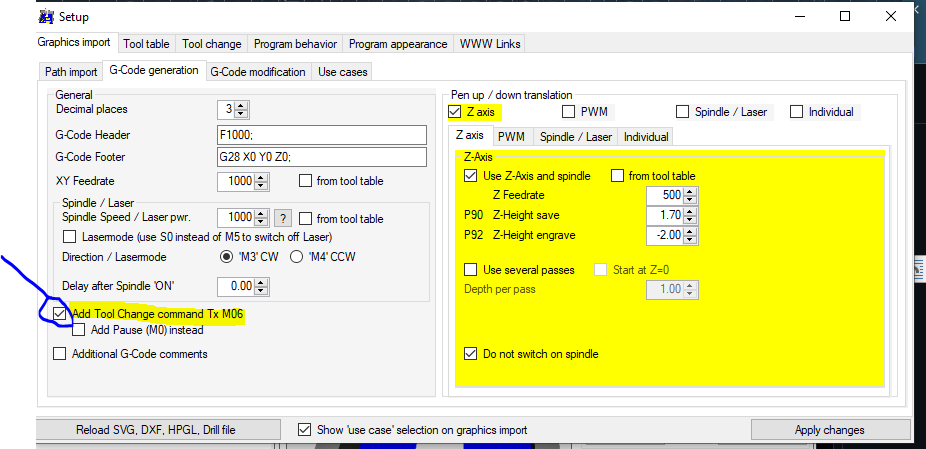Screen dimensions: 926x449
Task: Click the '?' help button beside Spindle Speed
Action: pyautogui.click(x=283, y=218)
